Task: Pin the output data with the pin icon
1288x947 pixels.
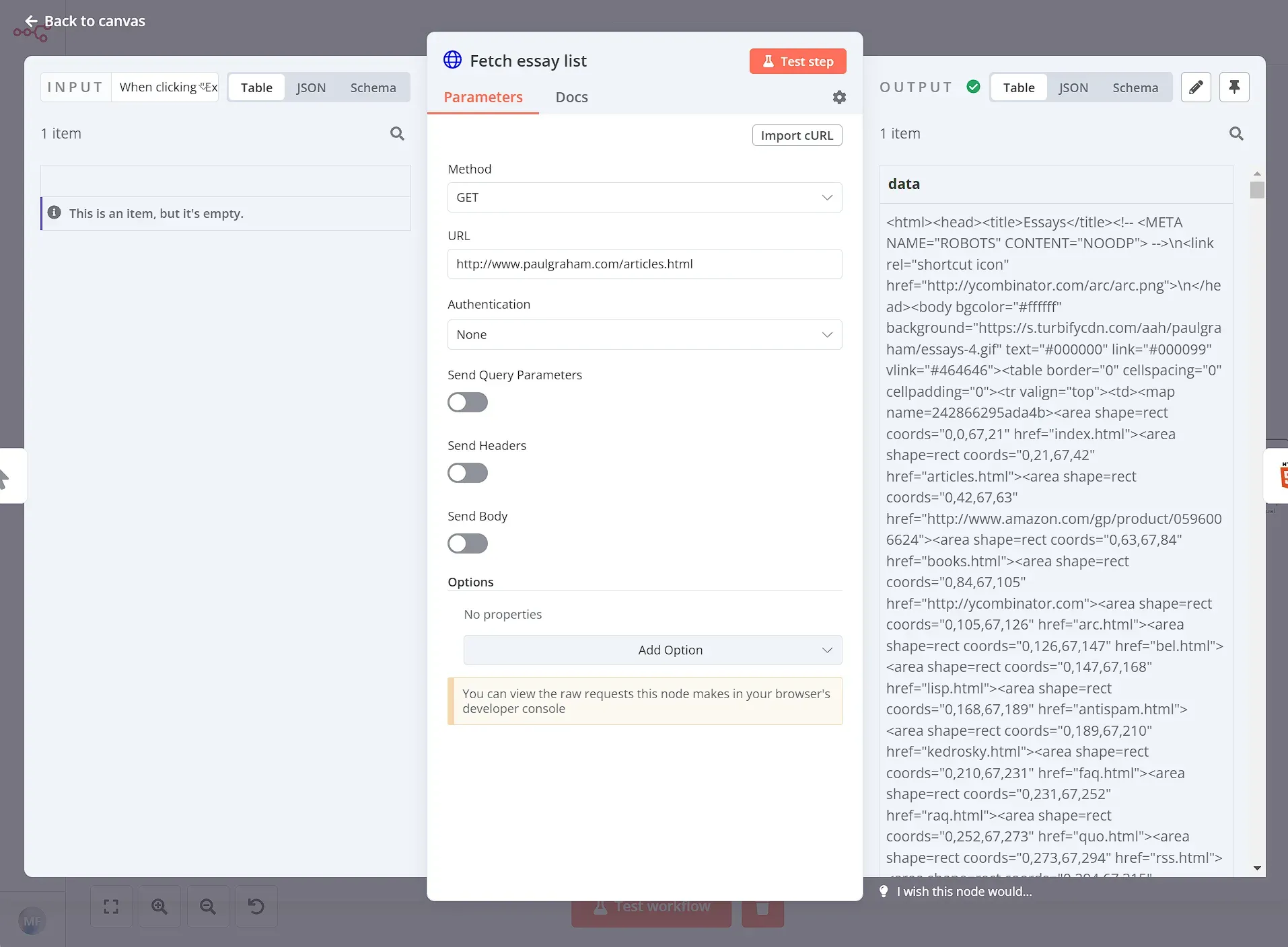Action: coord(1234,87)
